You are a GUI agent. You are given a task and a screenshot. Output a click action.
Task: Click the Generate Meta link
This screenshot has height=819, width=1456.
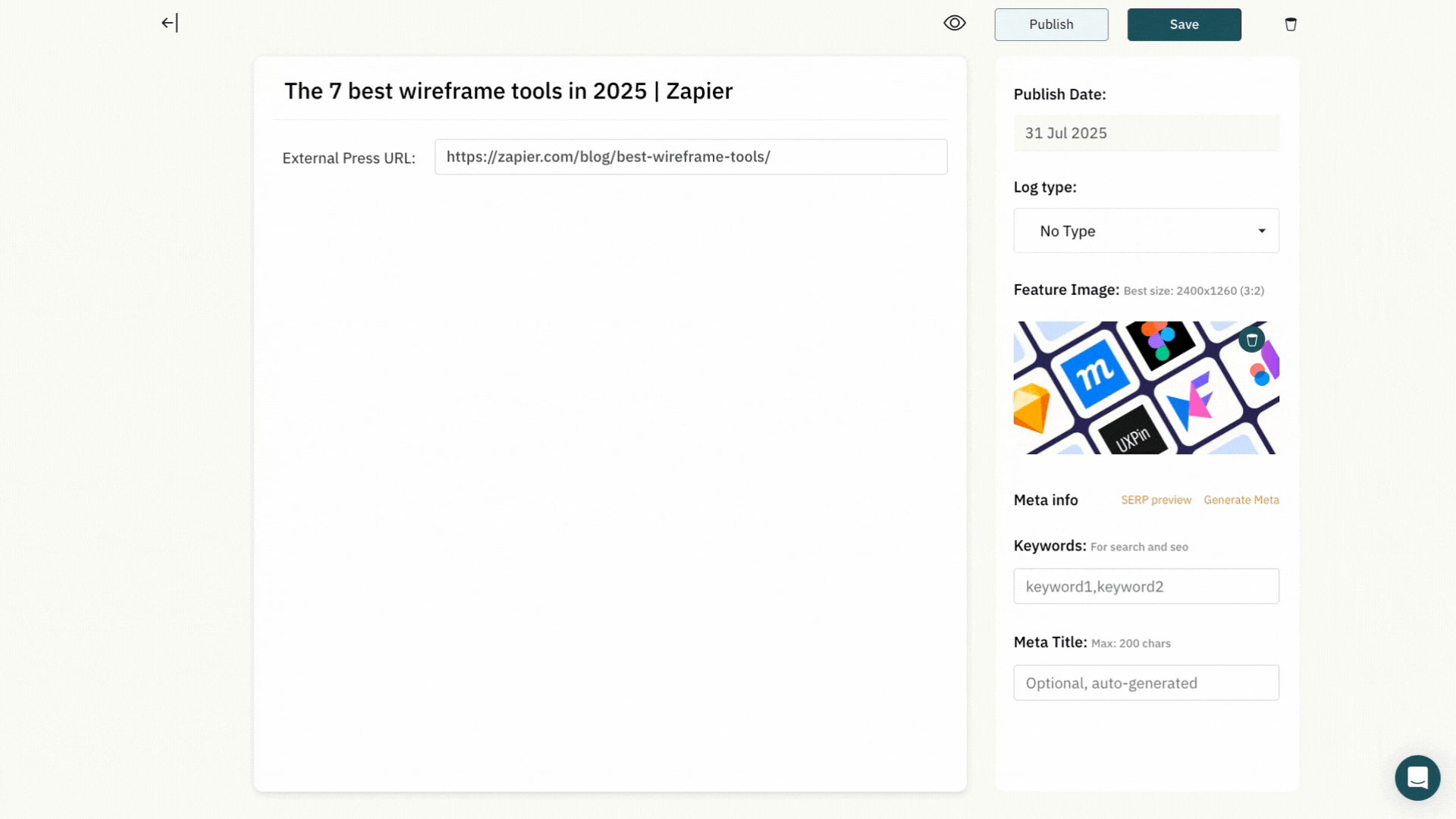(x=1241, y=500)
